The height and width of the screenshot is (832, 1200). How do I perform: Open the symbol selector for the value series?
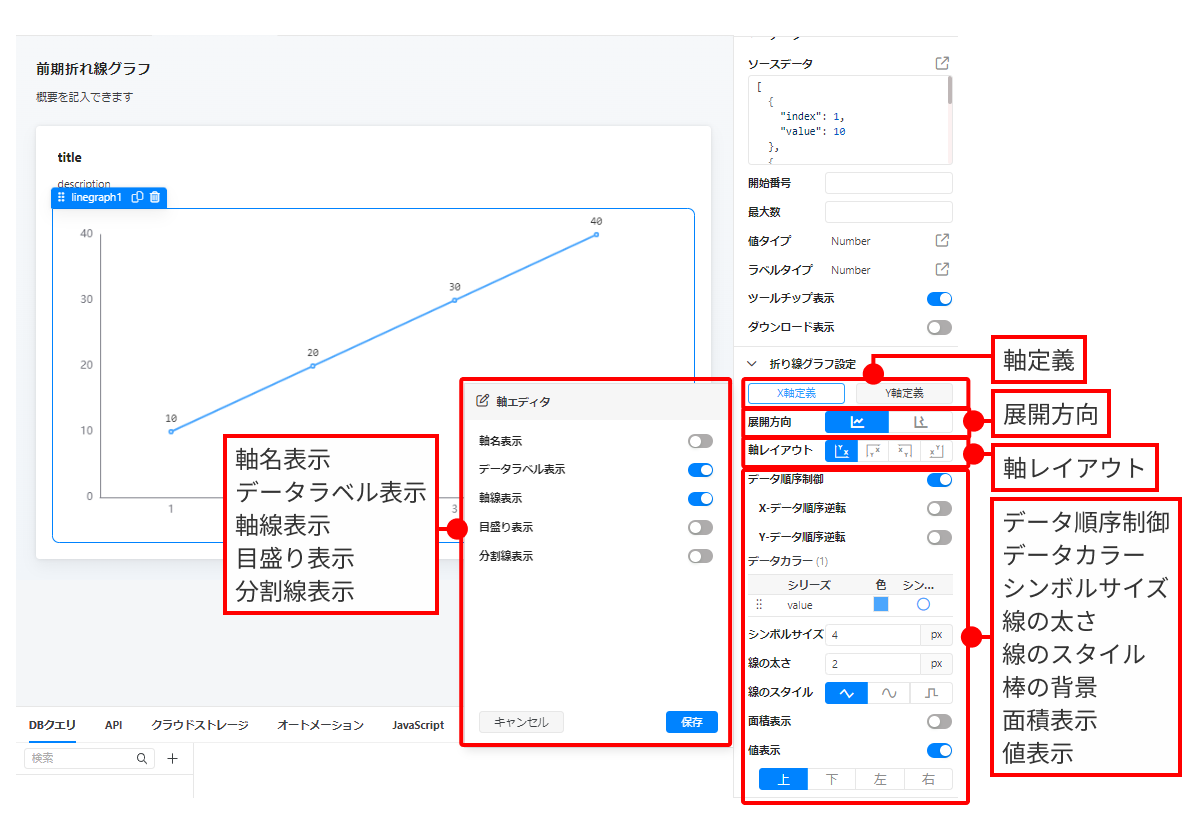click(x=923, y=605)
